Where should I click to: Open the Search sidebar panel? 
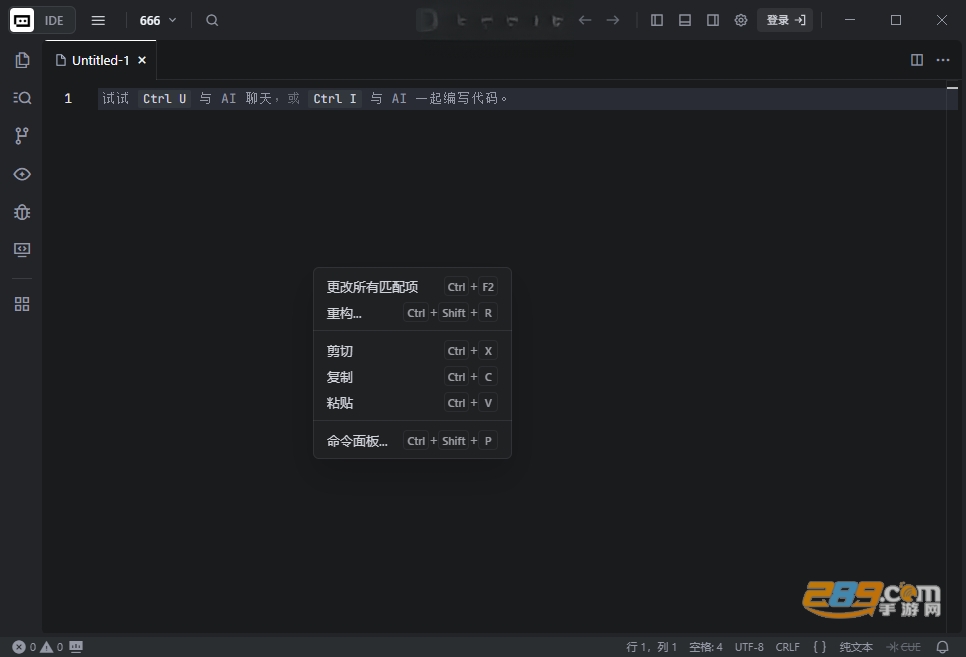click(x=22, y=98)
